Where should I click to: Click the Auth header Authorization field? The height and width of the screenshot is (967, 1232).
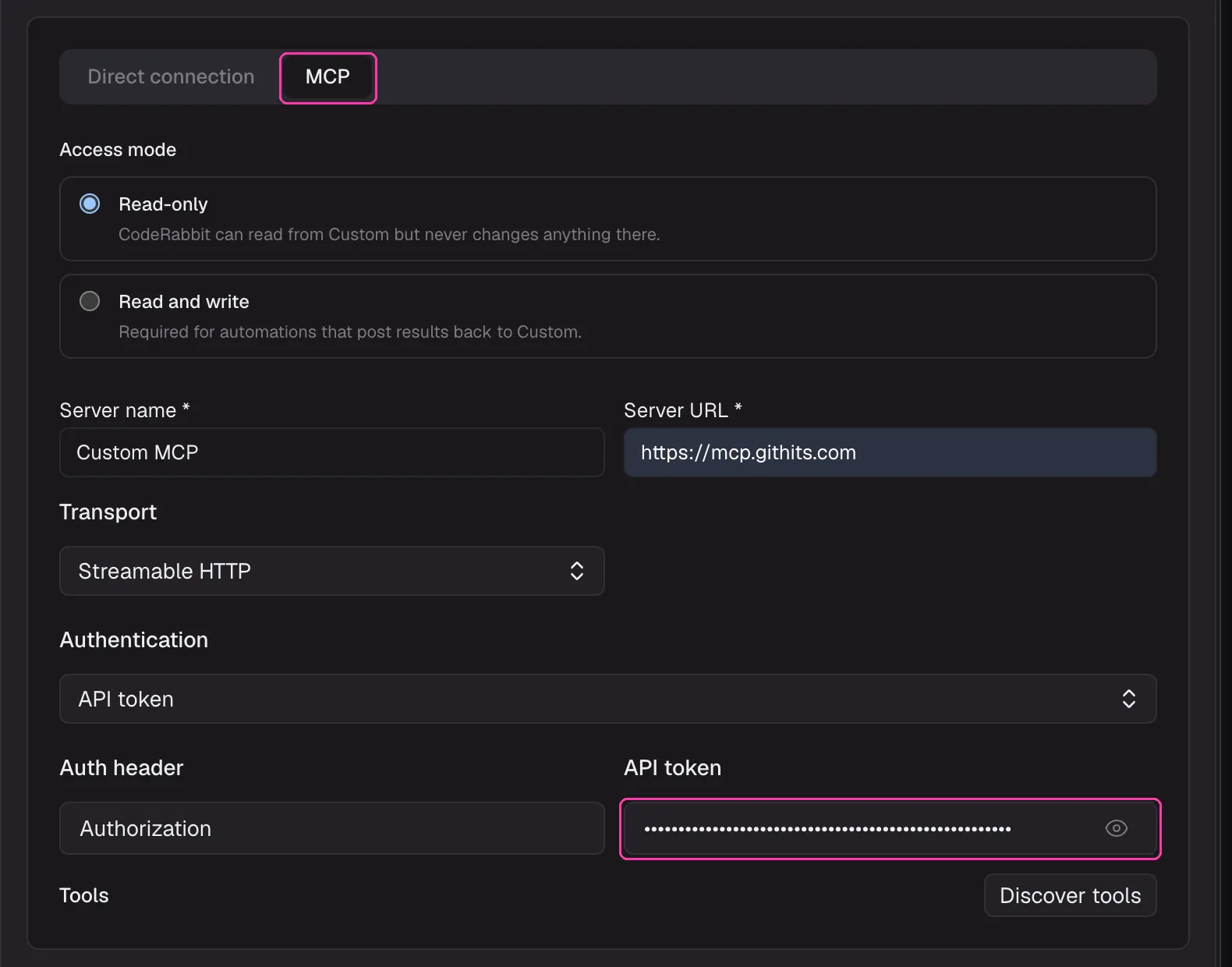pyautogui.click(x=332, y=828)
